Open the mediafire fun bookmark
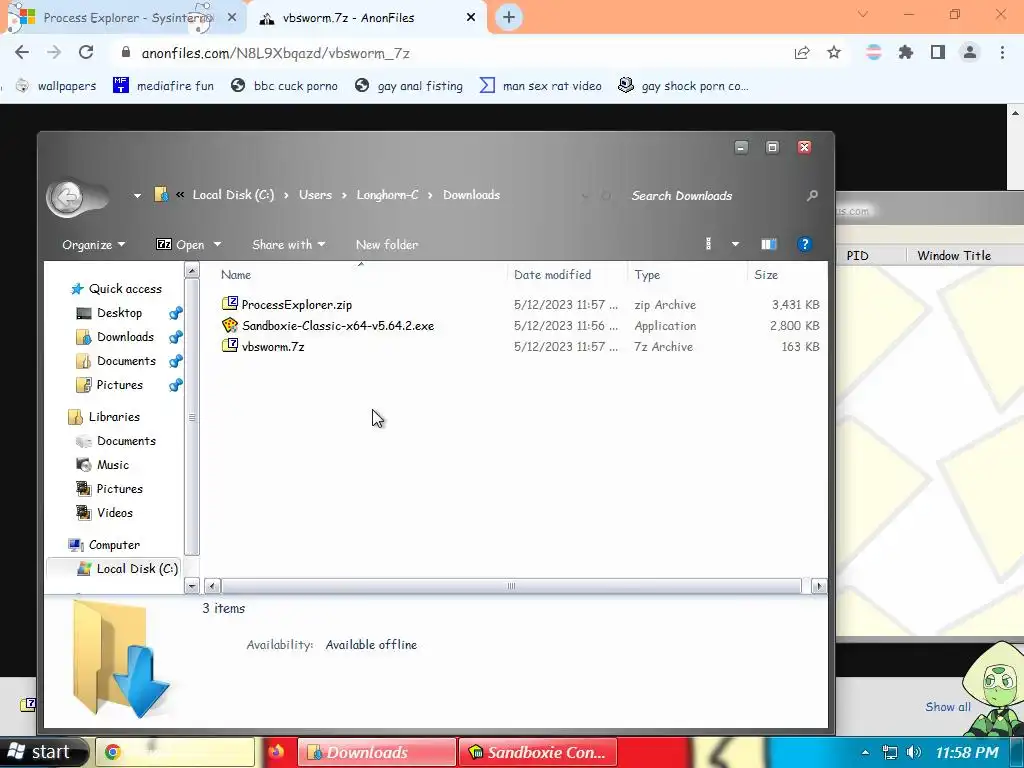 [x=163, y=86]
